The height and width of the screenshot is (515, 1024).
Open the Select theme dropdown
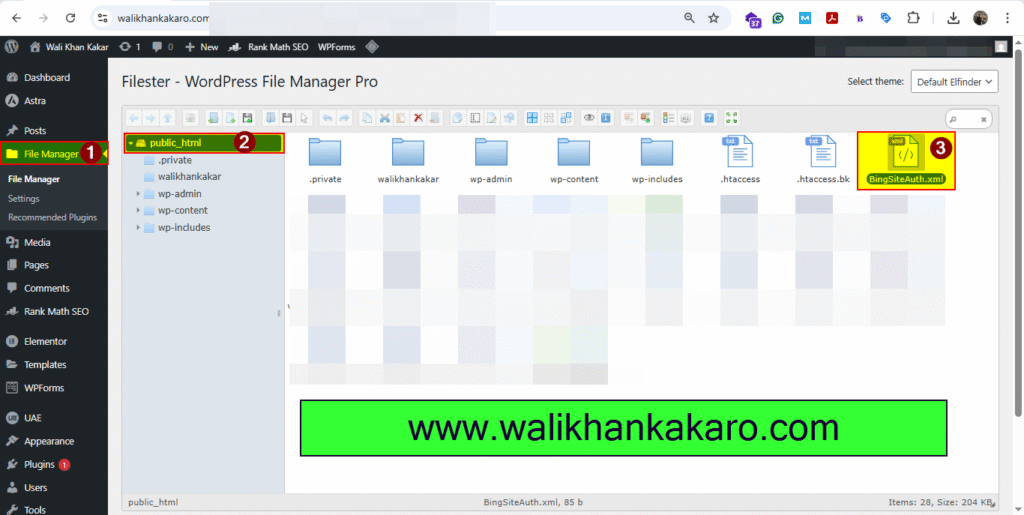[x=954, y=82]
